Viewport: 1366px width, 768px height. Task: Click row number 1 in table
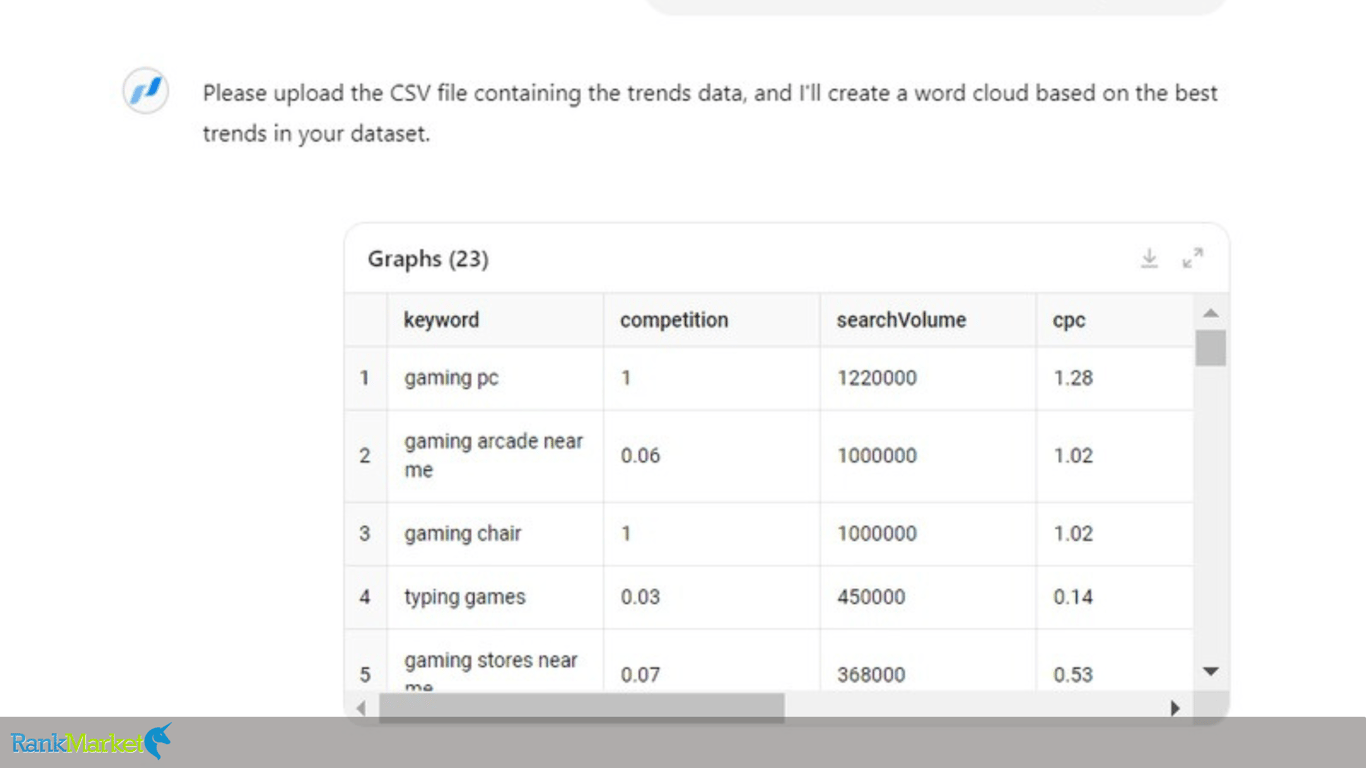pos(365,378)
